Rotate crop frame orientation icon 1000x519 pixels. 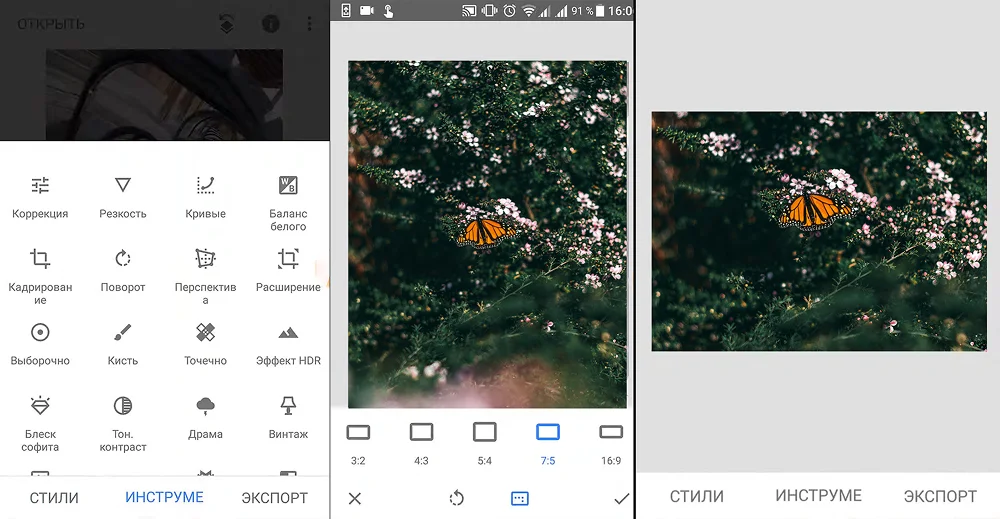point(457,498)
